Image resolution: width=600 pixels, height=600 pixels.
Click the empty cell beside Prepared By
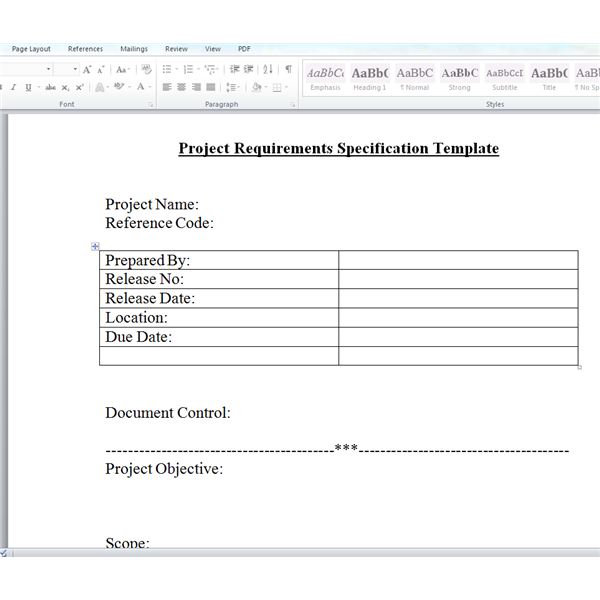[x=458, y=260]
